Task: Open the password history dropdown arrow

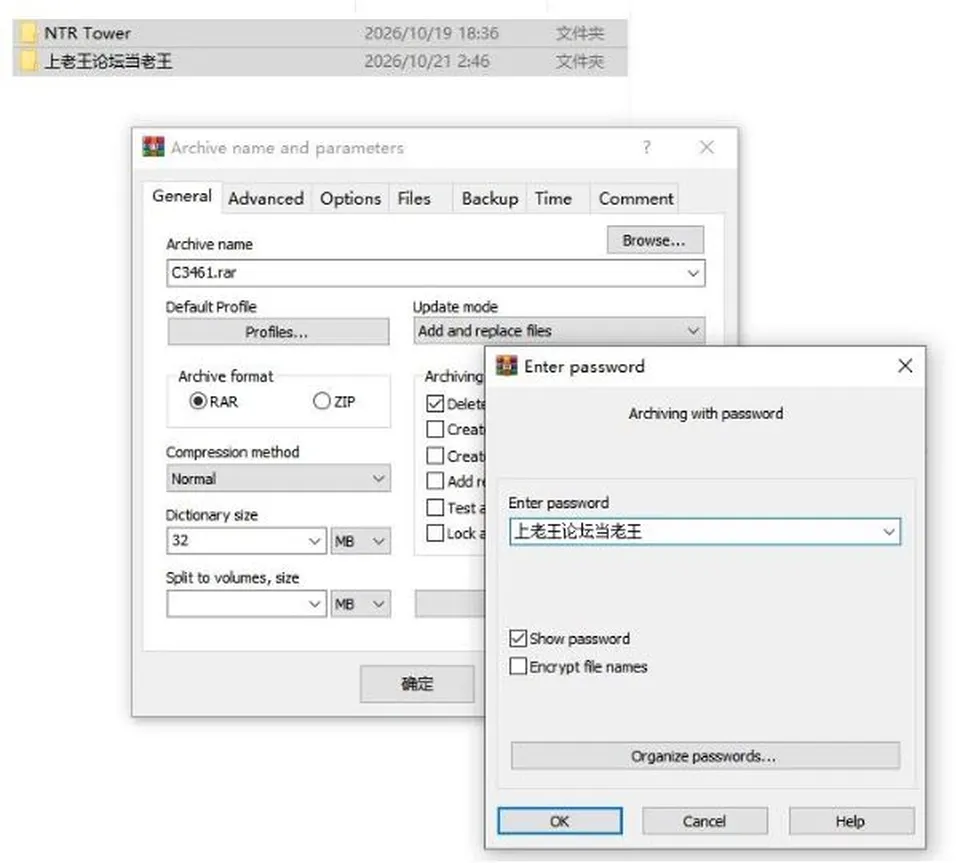Action: [889, 532]
